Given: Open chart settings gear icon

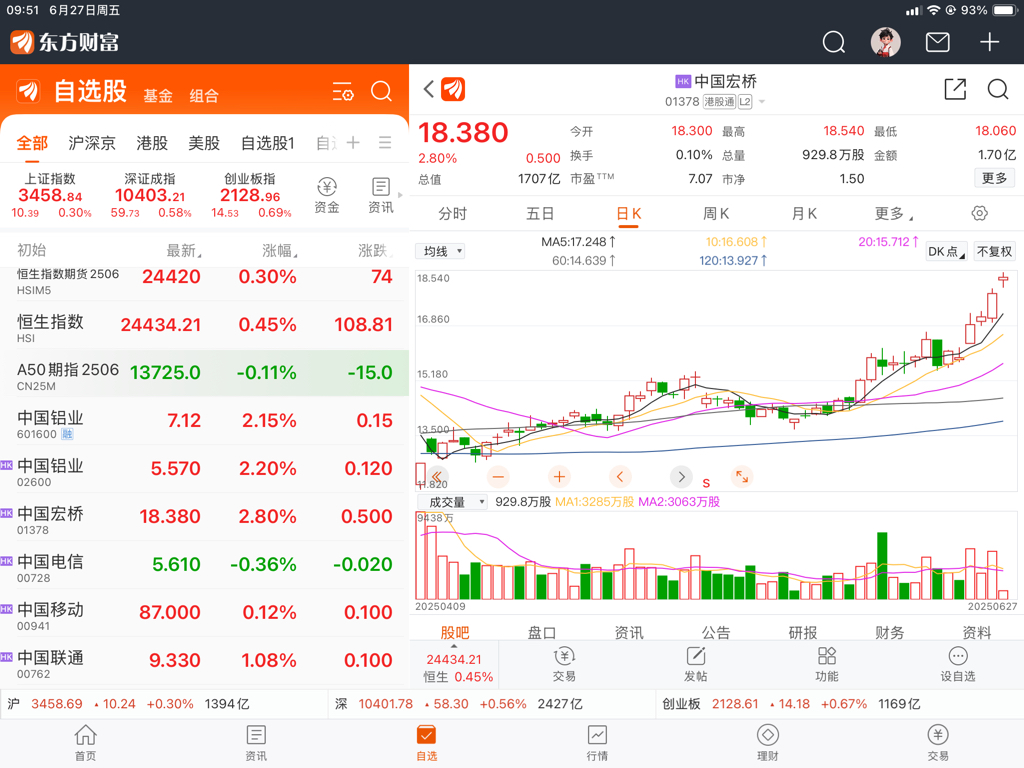Looking at the screenshot, I should point(979,213).
